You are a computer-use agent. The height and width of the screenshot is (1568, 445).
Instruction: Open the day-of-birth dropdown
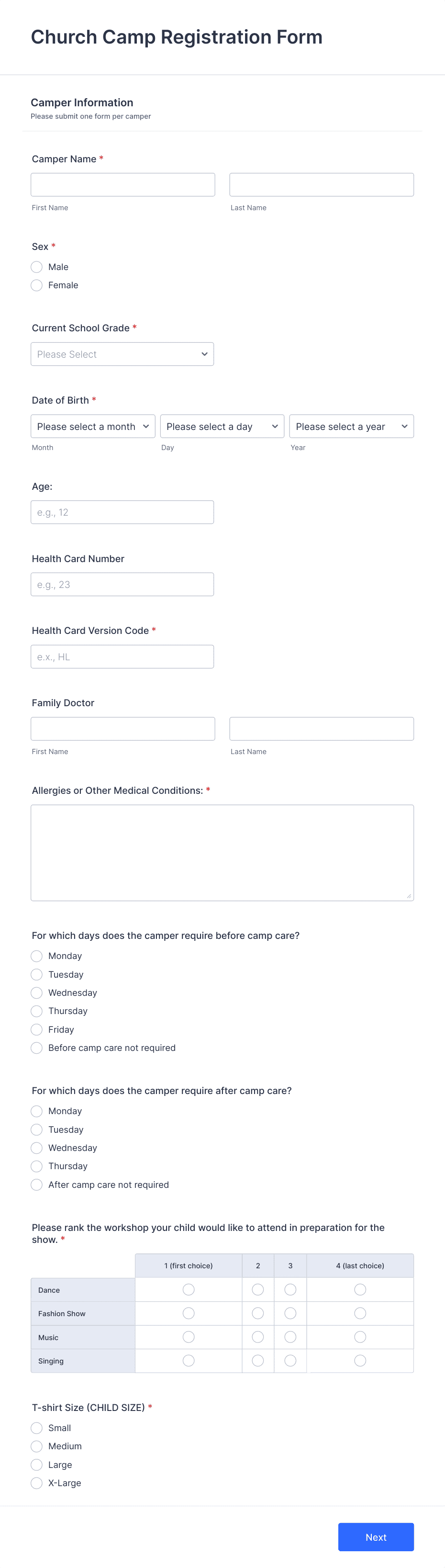(222, 426)
